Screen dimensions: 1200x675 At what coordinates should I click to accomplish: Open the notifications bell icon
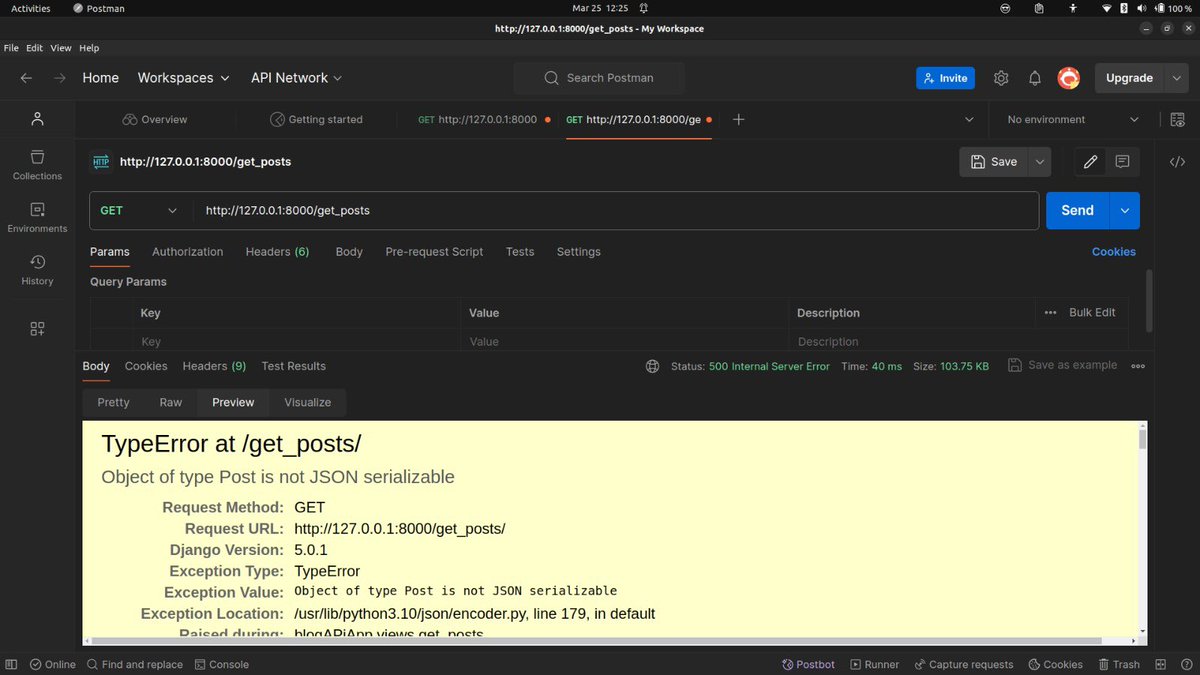(1035, 78)
